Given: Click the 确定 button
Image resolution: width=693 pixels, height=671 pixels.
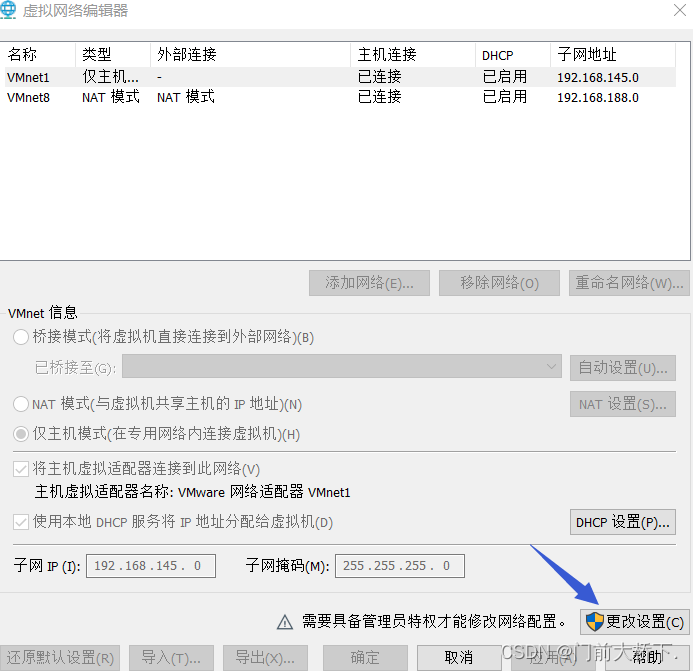Looking at the screenshot, I should [x=365, y=658].
